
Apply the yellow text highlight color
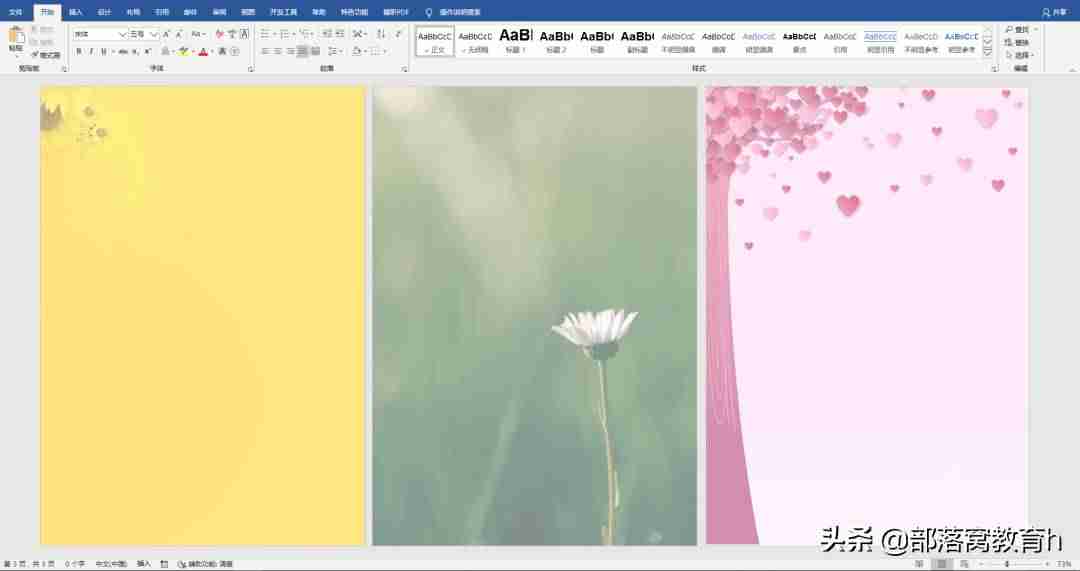pyautogui.click(x=183, y=52)
